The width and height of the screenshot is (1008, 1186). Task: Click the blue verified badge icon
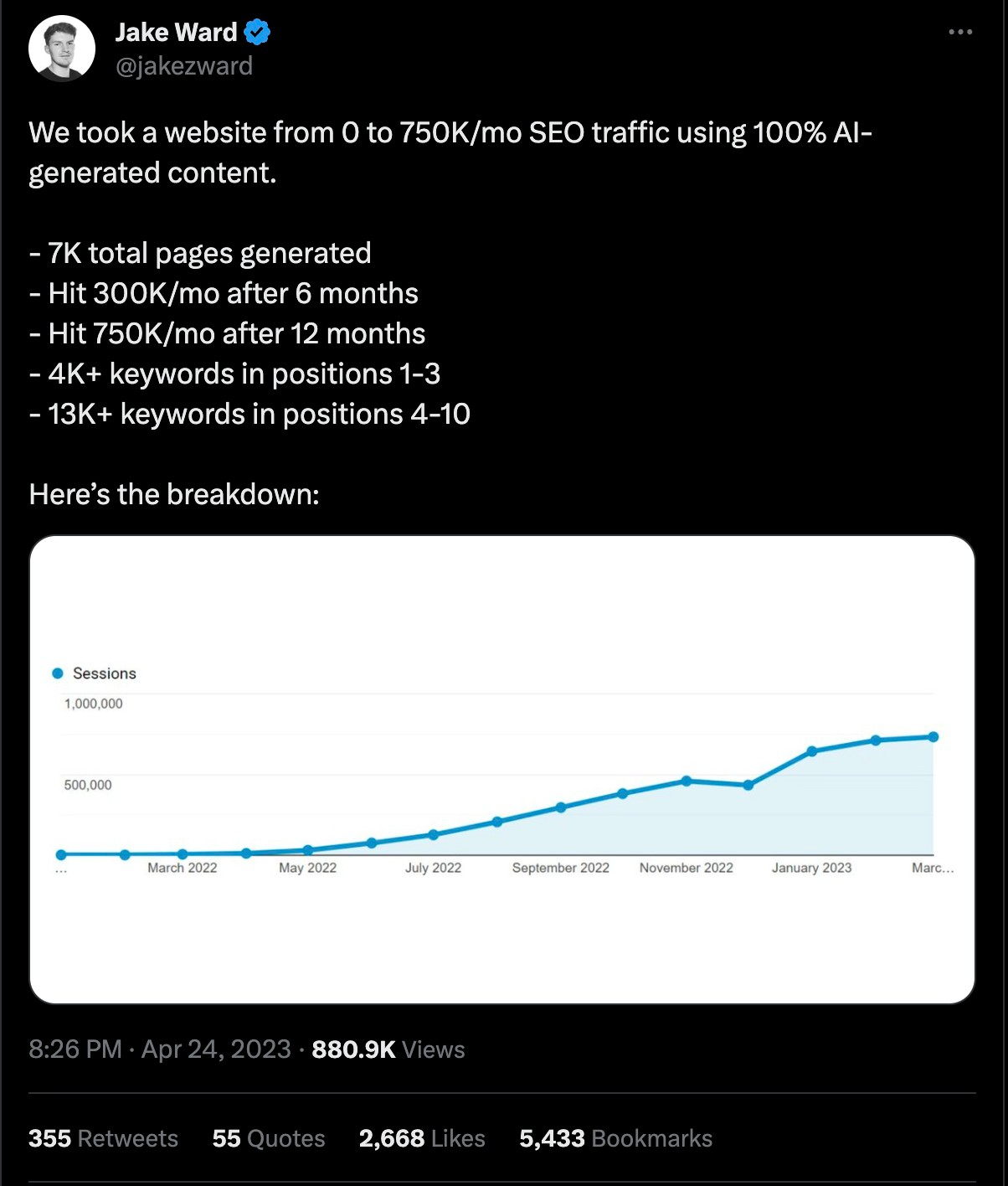(257, 33)
